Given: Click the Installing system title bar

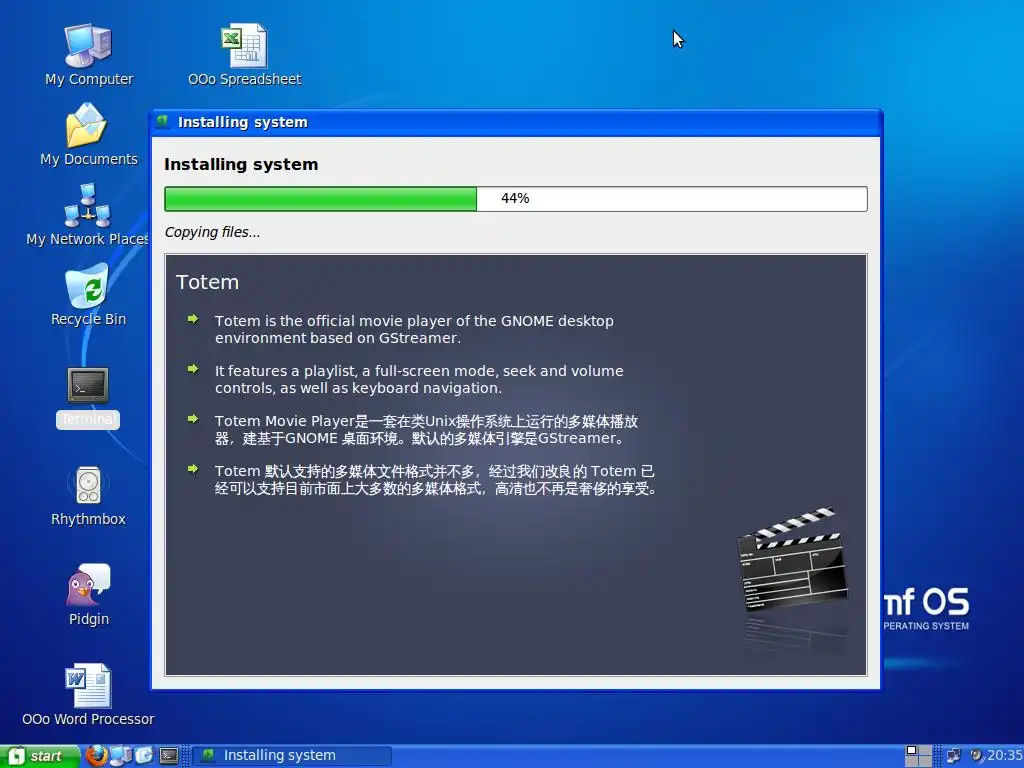Looking at the screenshot, I should [x=516, y=122].
